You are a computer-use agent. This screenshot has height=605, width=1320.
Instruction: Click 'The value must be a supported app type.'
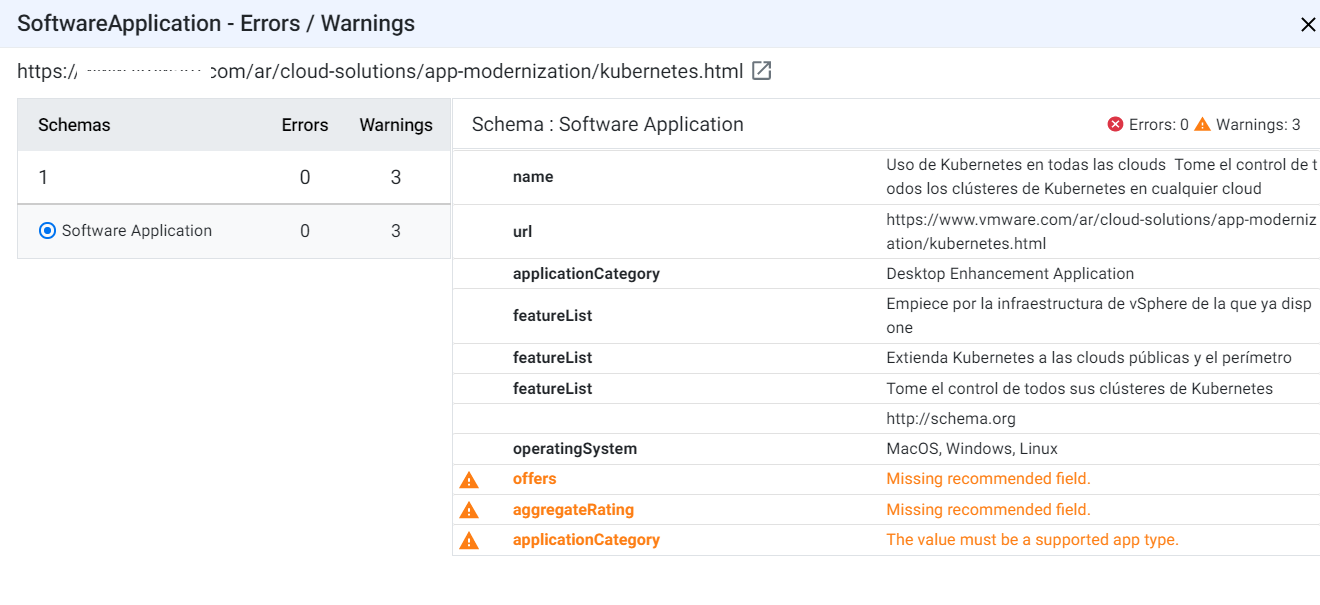click(1033, 540)
